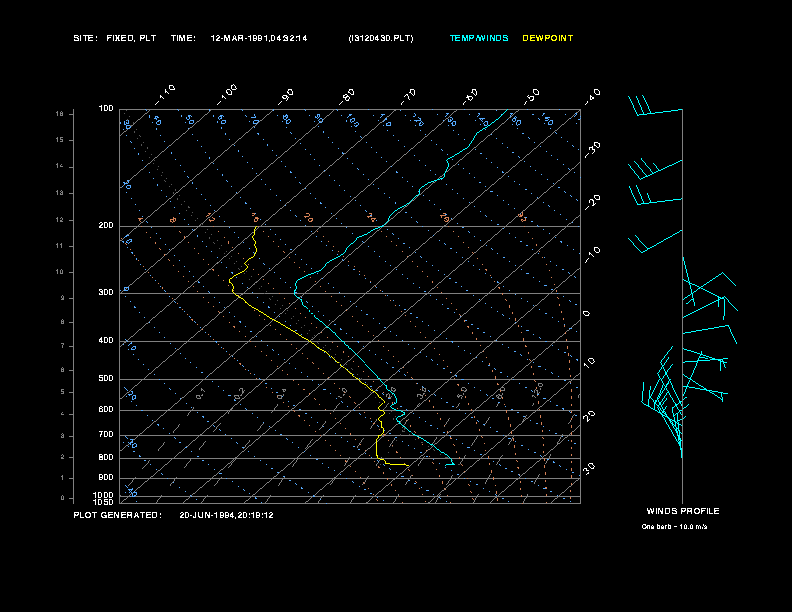
Task: Click the WINDS PROFILE caption
Action: point(683,511)
